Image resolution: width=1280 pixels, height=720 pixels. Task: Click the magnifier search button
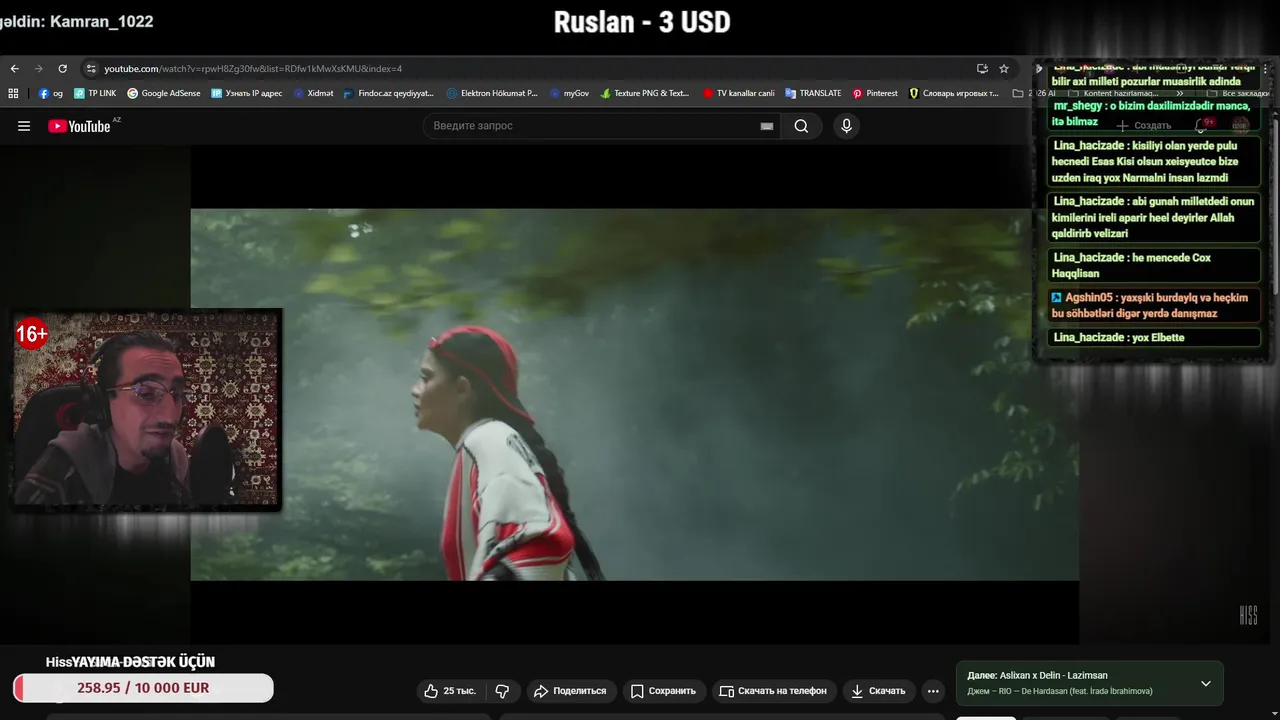point(801,126)
